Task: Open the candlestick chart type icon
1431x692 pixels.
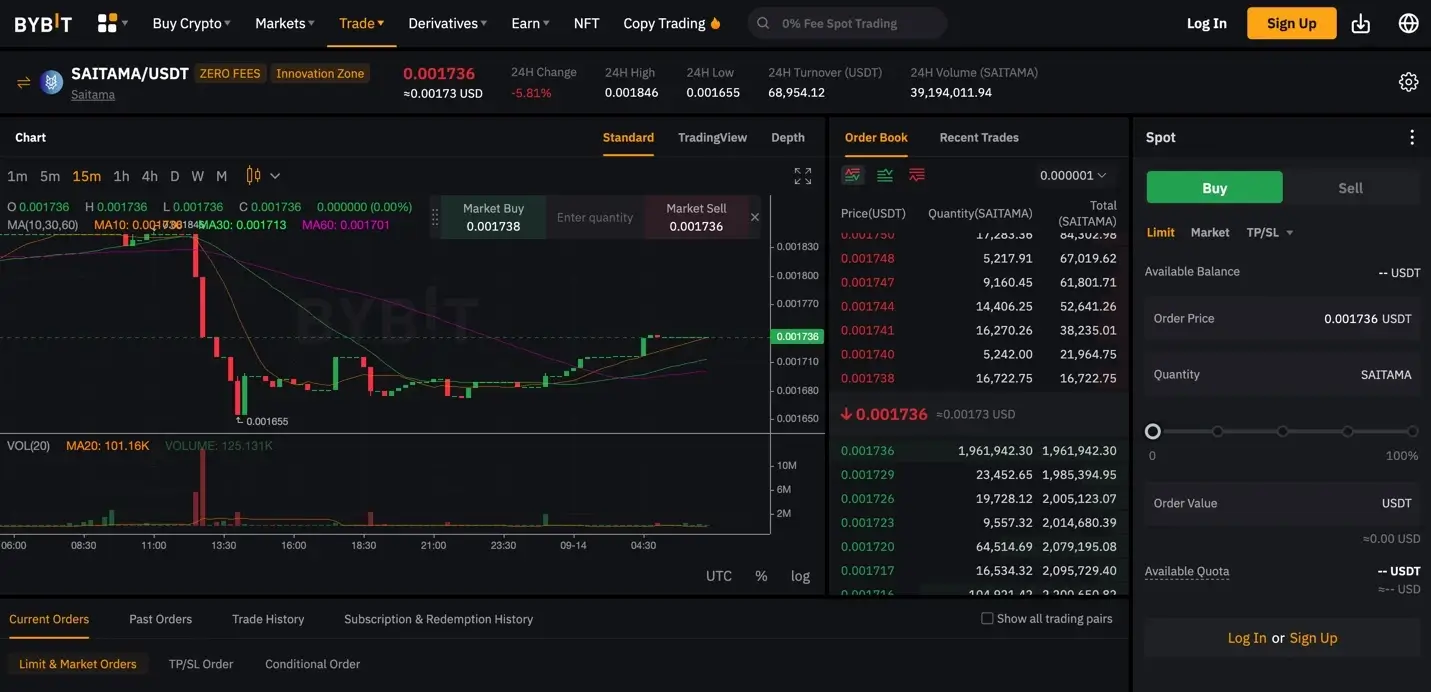Action: 253,176
